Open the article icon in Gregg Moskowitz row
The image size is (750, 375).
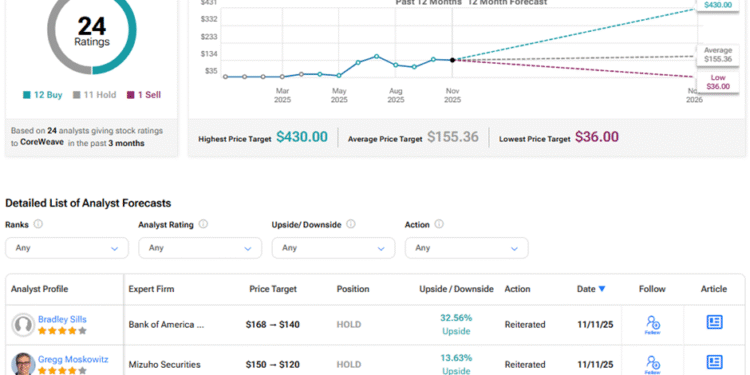[x=714, y=362]
